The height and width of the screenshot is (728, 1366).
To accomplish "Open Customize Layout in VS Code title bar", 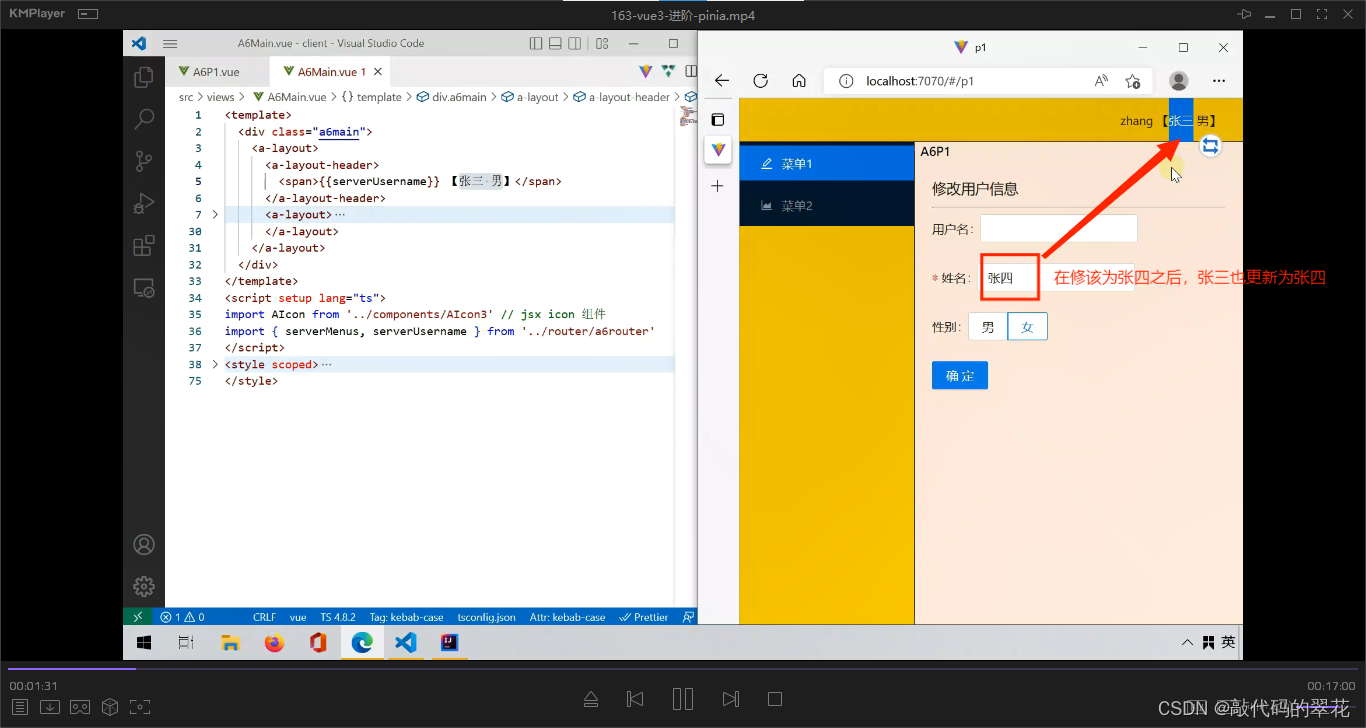I will 602,44.
